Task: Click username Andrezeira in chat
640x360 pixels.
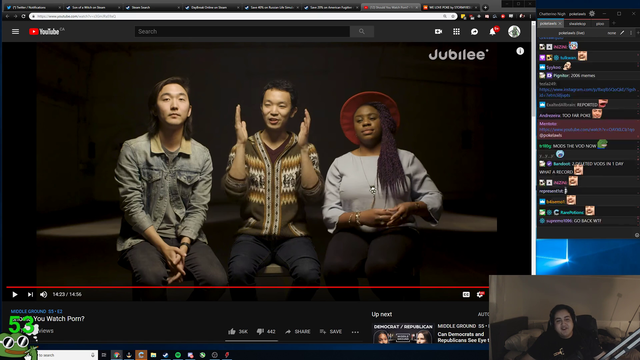Action: (x=550, y=116)
